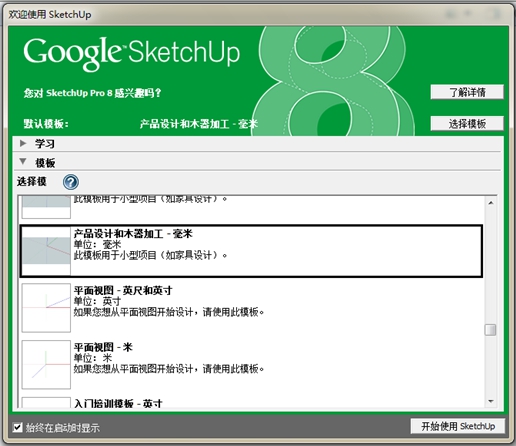
Task: Click the 单位: 米 text
Action: click(x=93, y=358)
